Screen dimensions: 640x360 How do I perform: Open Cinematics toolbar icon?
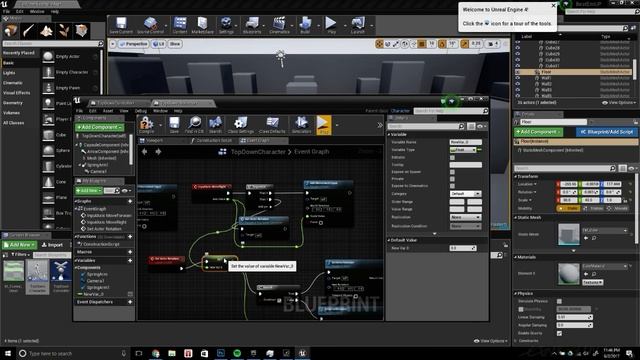(279, 25)
